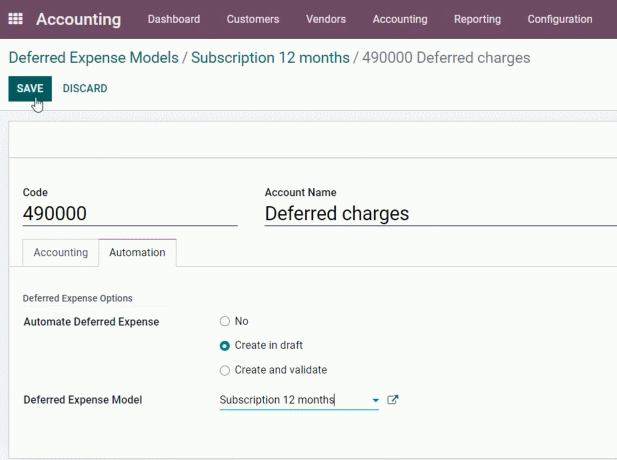Edit the Account Name field
Image resolution: width=617 pixels, height=460 pixels.
click(x=441, y=214)
